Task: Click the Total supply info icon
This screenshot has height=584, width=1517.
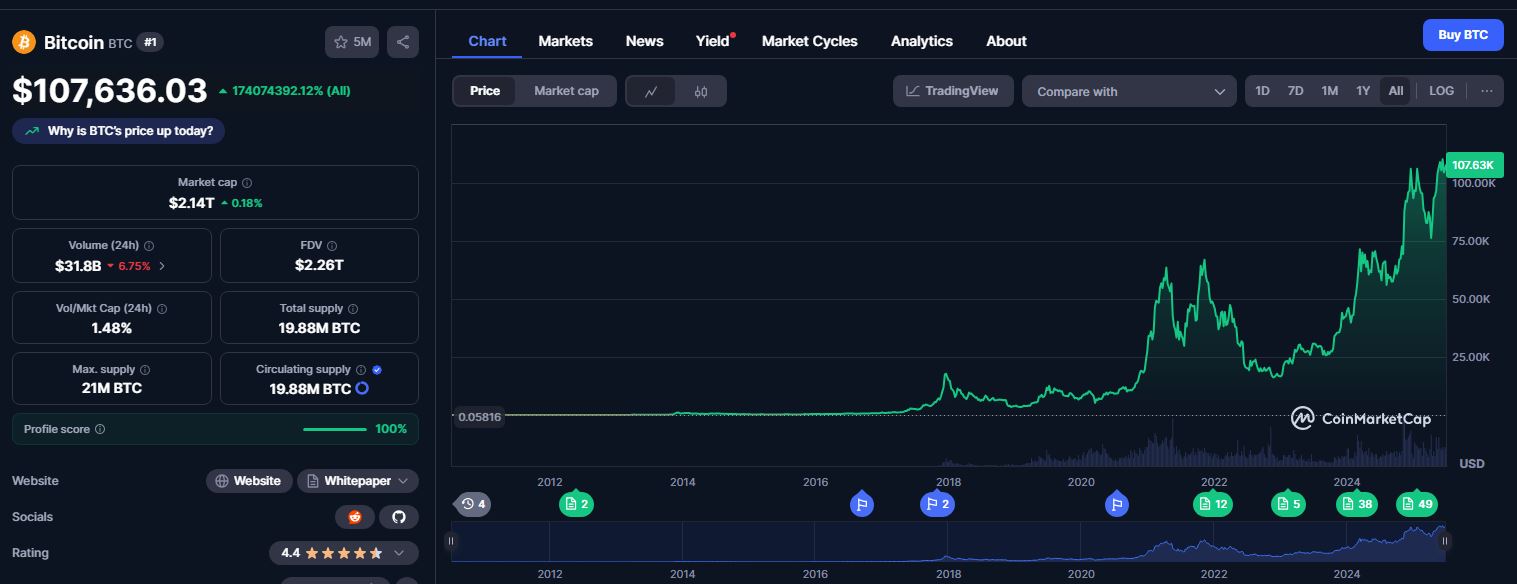Action: pos(353,309)
